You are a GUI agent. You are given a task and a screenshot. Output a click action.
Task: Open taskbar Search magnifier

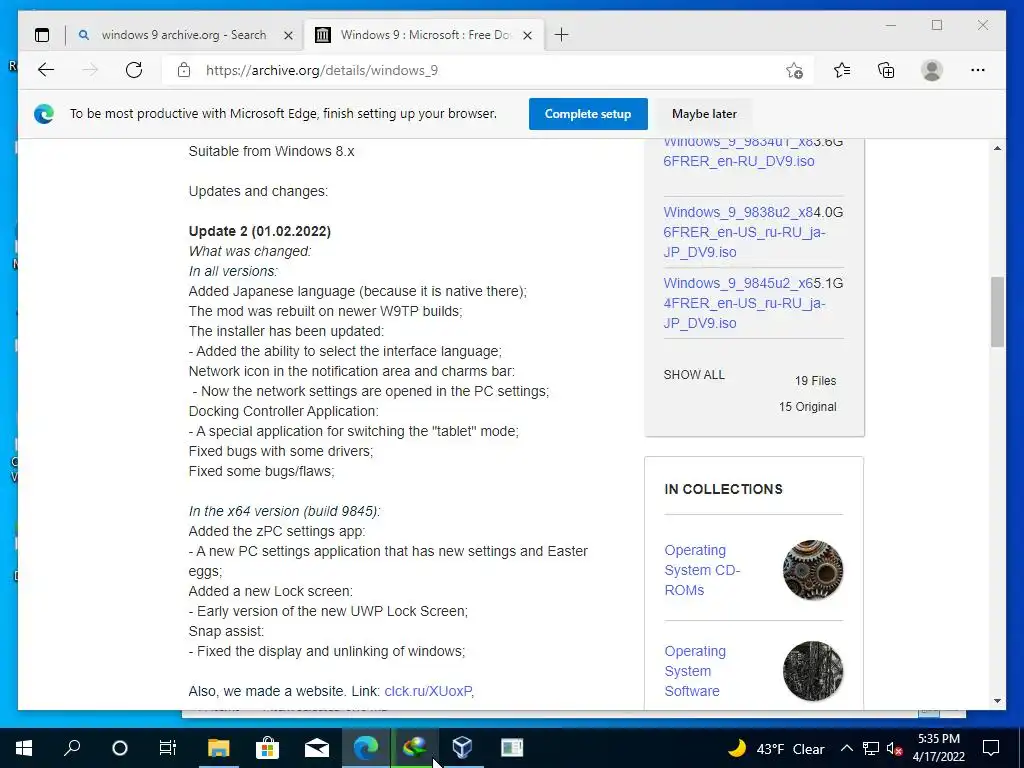[72, 748]
